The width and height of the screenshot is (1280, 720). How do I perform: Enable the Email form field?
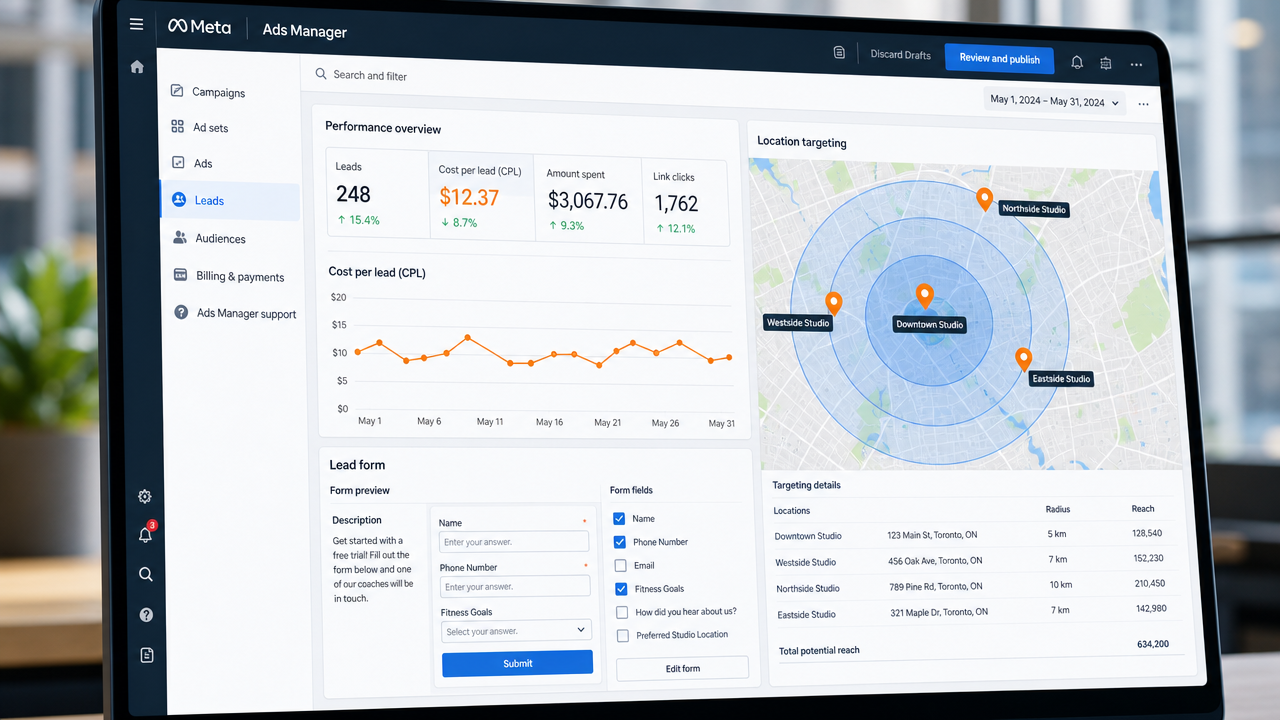(x=621, y=565)
